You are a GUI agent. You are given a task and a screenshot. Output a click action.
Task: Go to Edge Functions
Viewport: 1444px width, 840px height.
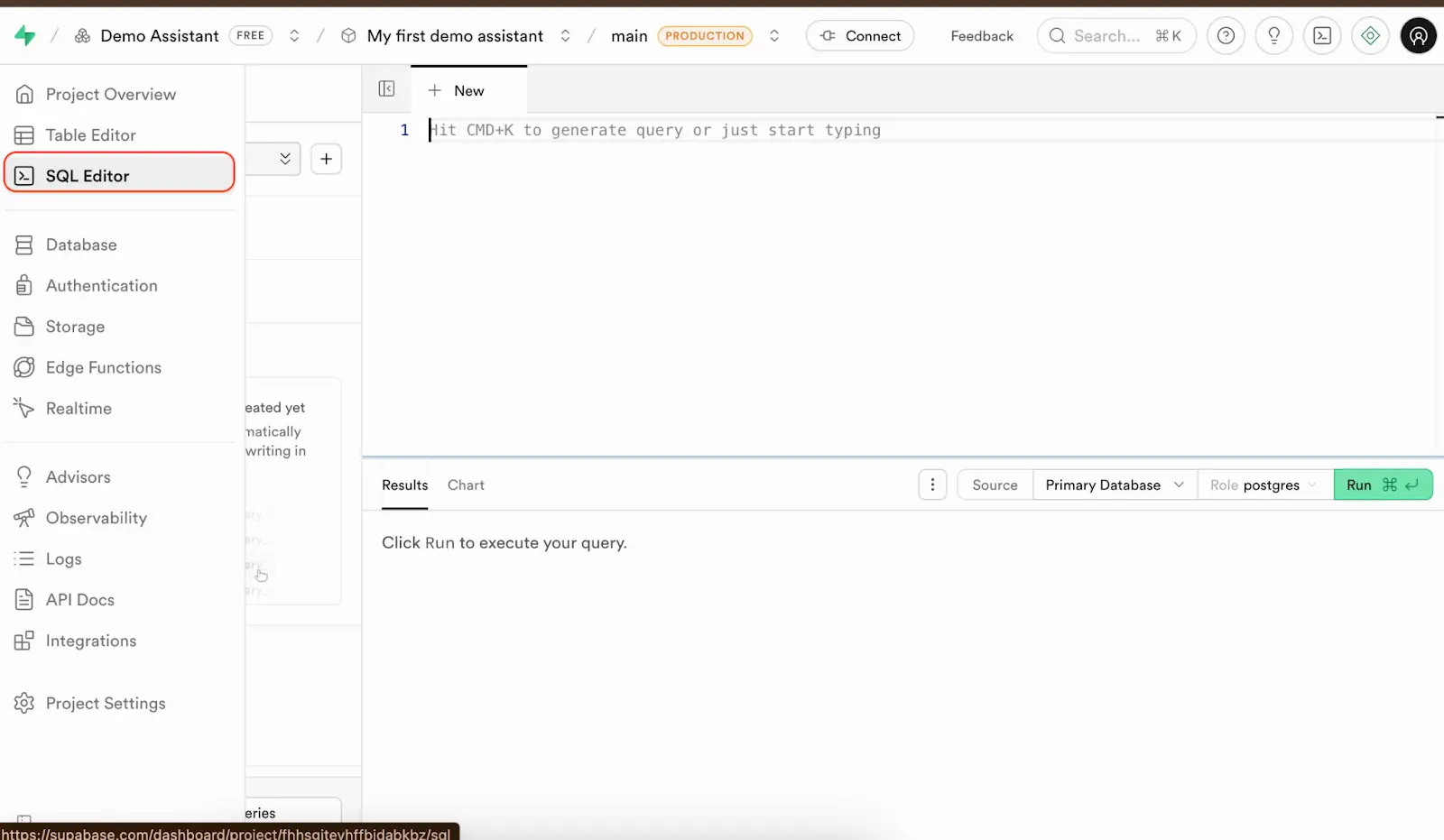click(103, 367)
